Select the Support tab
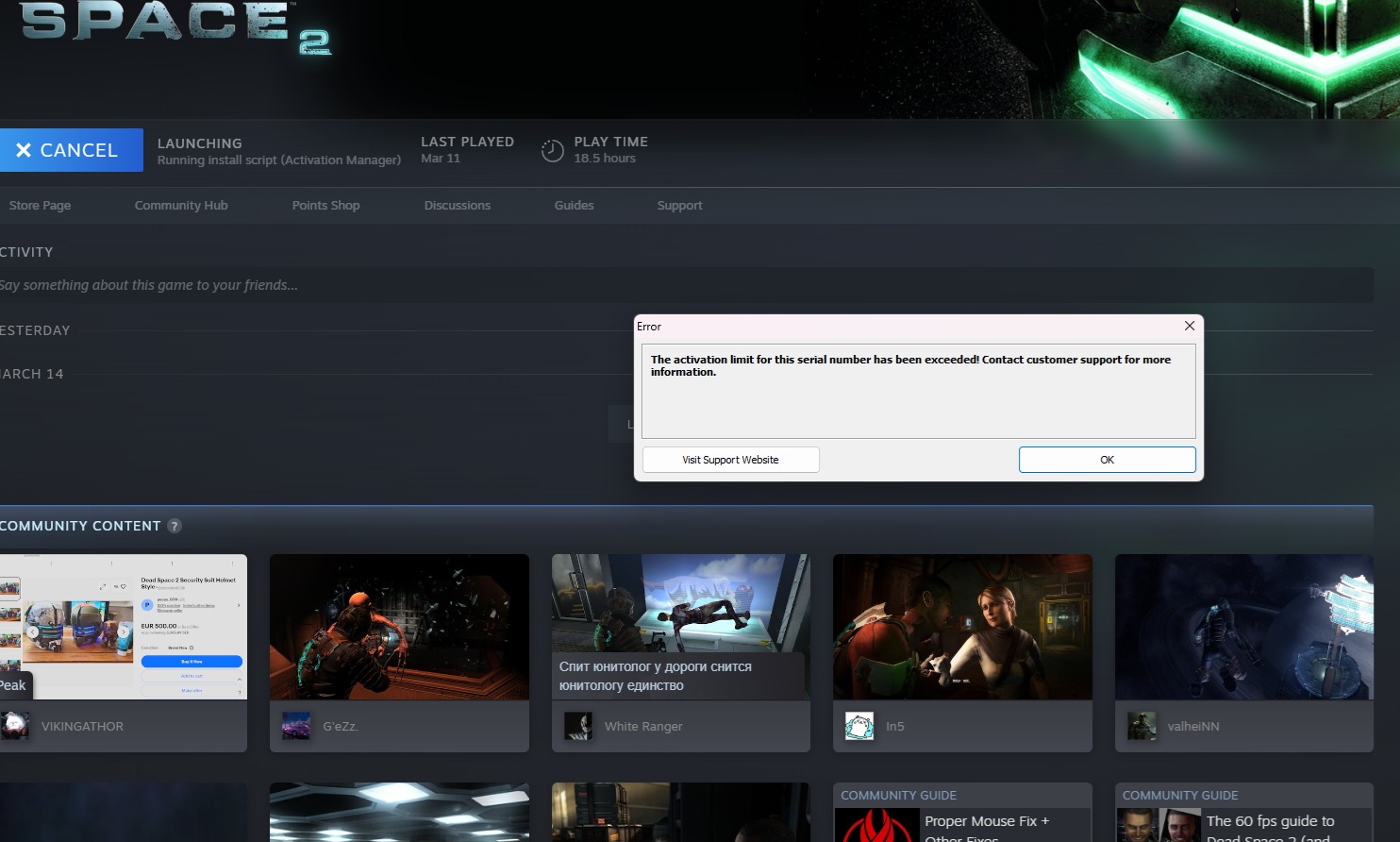This screenshot has width=1400, height=842. [679, 205]
